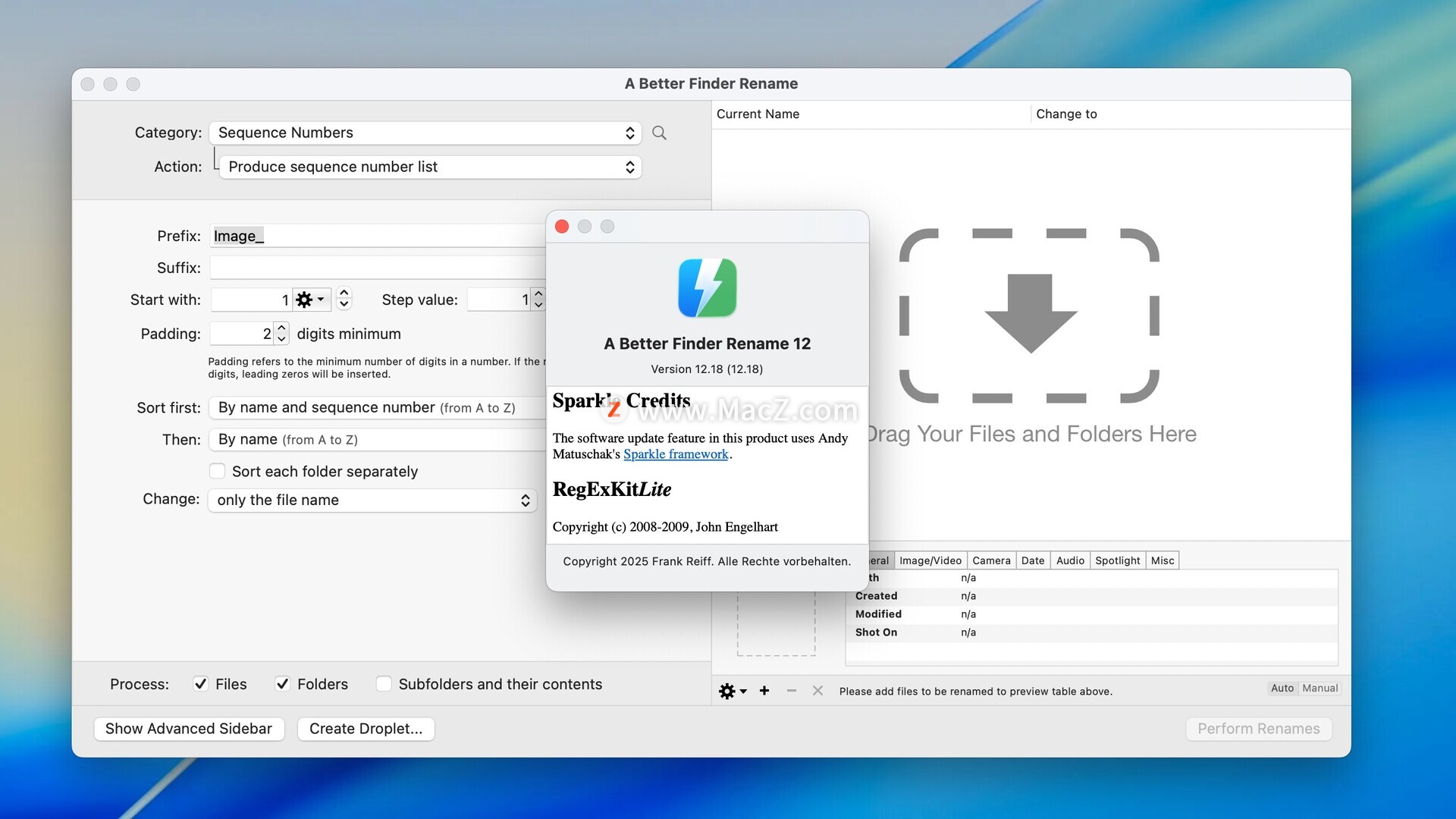Uncheck the Files checkbox
1456x819 pixels.
[201, 684]
